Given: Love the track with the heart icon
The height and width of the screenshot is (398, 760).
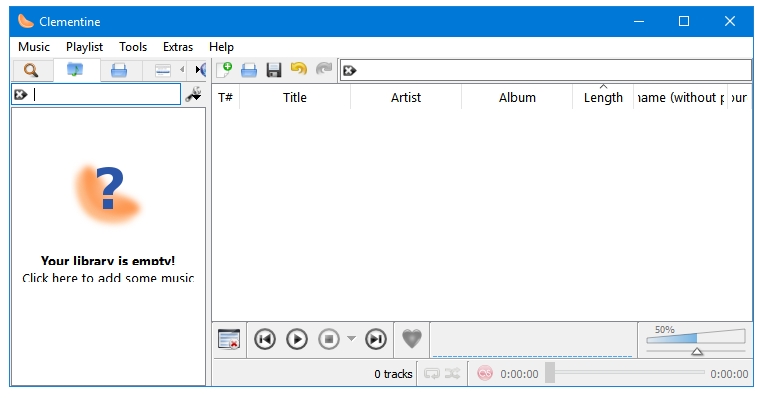Looking at the screenshot, I should pyautogui.click(x=412, y=338).
